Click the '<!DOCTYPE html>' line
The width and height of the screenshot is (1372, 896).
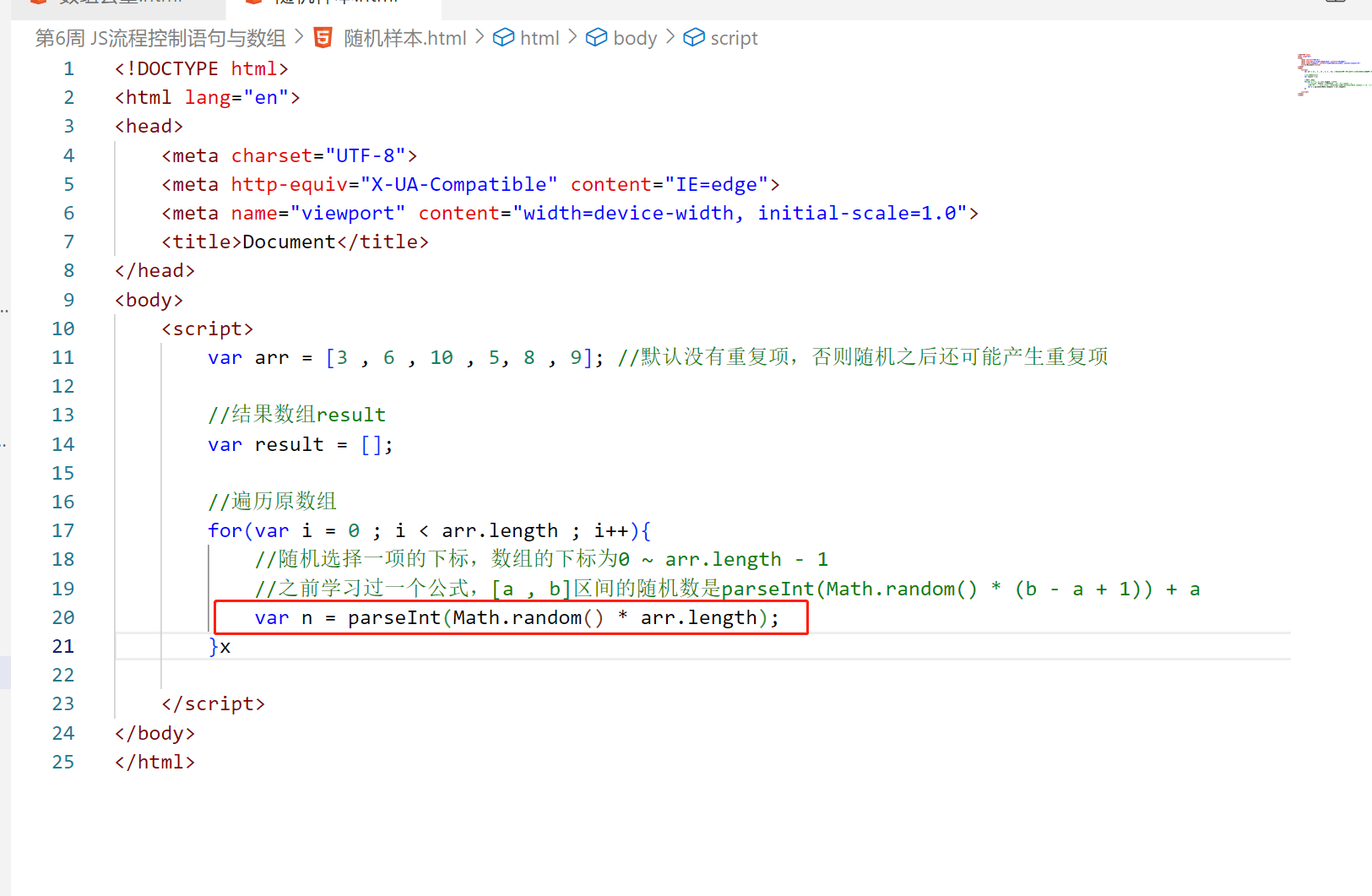click(202, 68)
